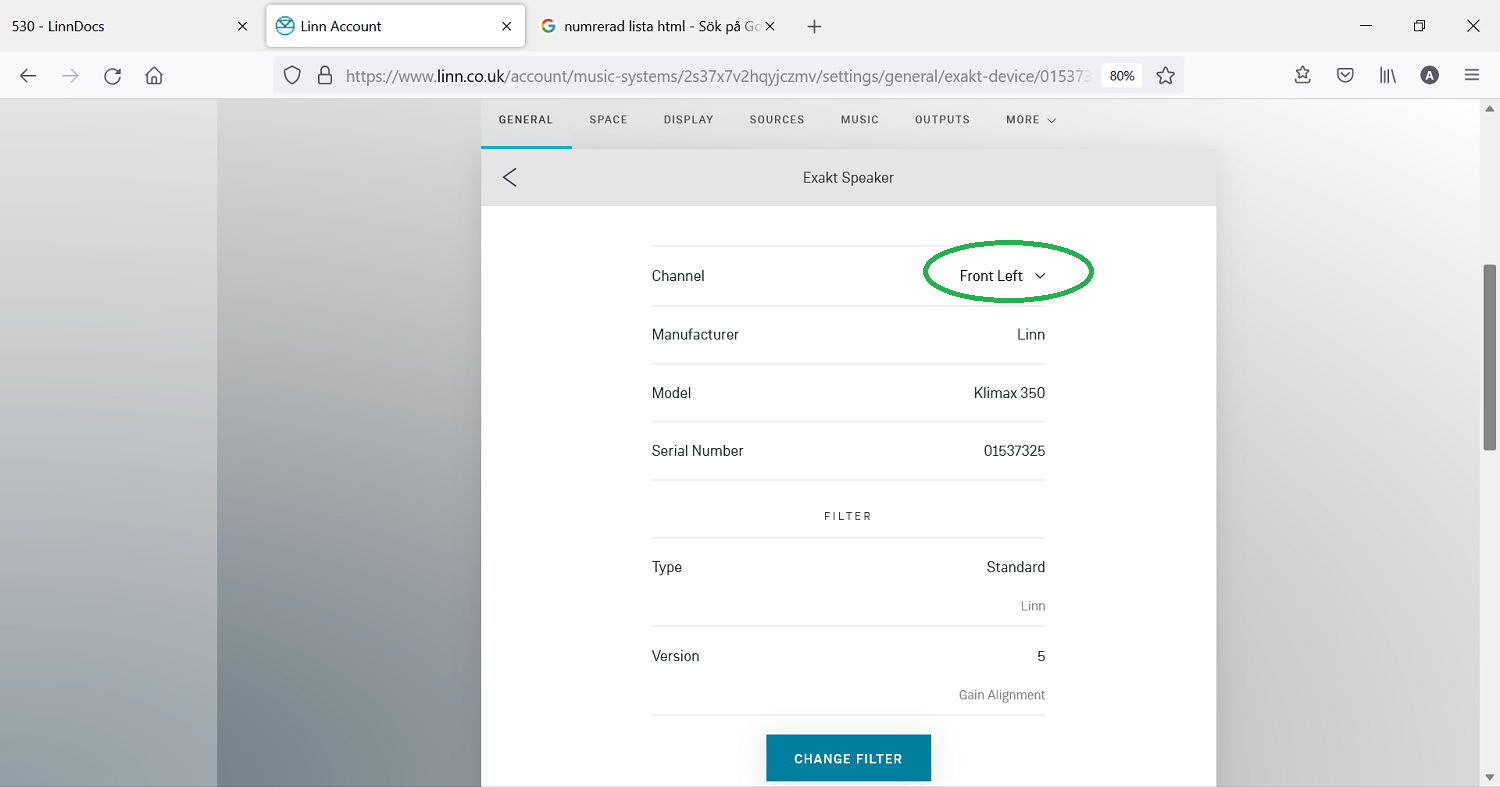Reset zoom using the 80% badge
The image size is (1500, 787).
(x=1122, y=75)
